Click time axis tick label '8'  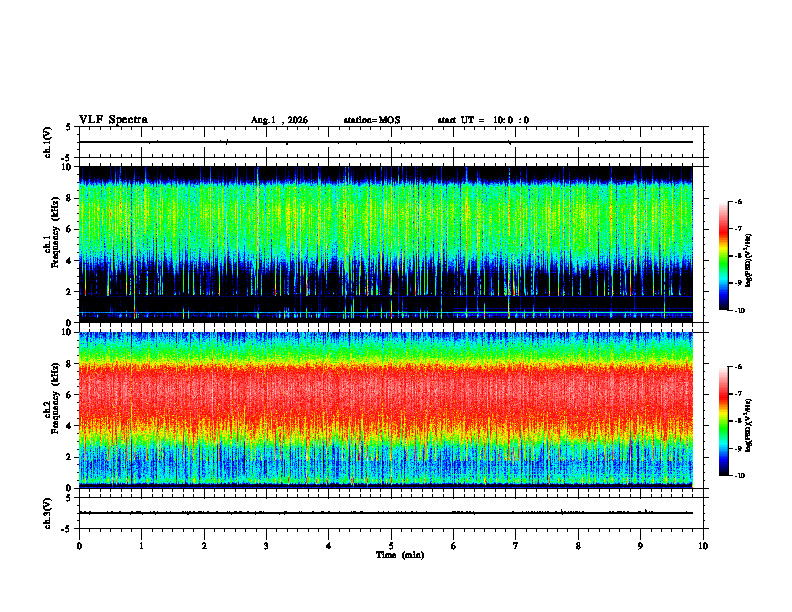(x=578, y=546)
